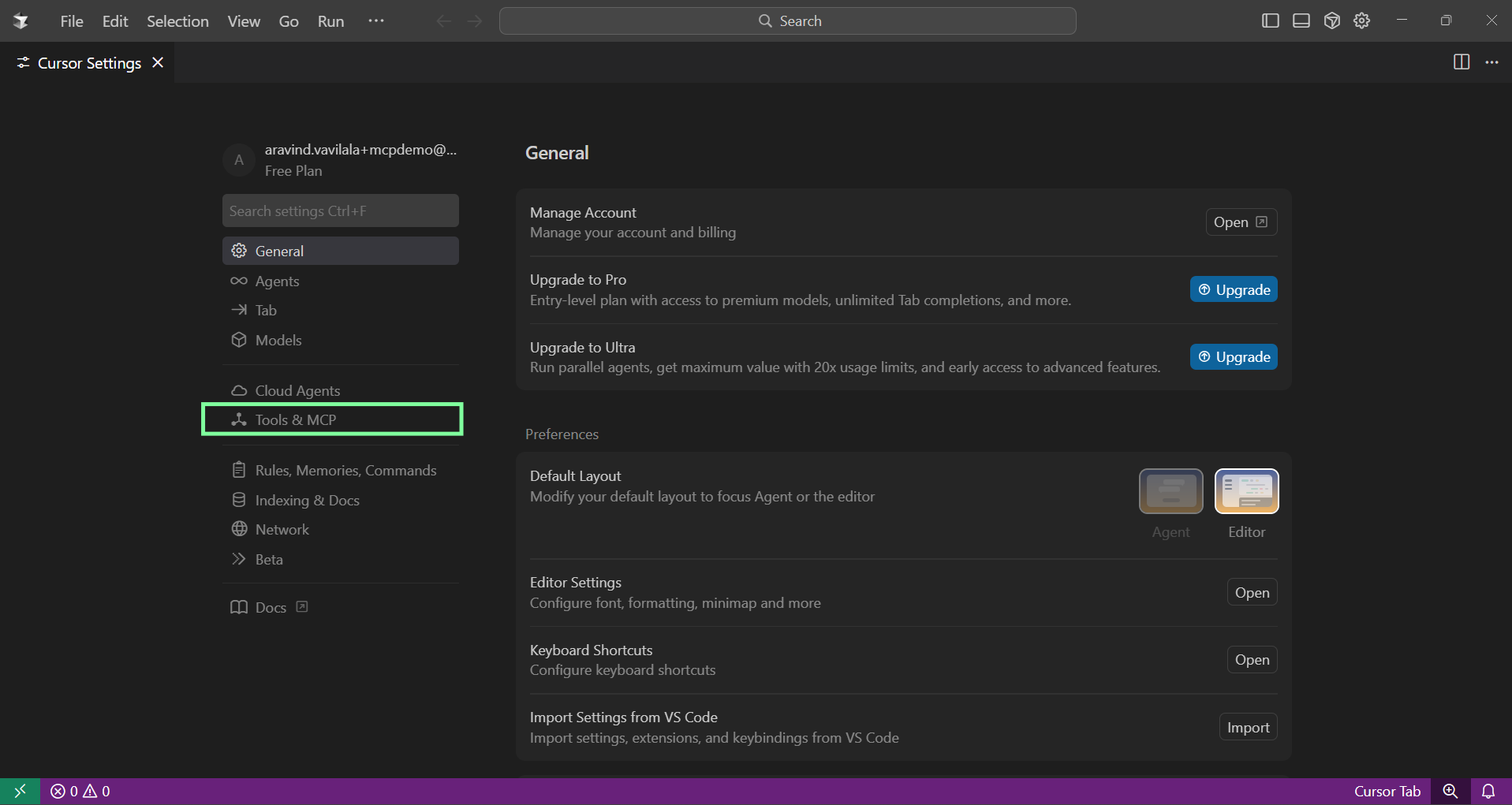Open editor More Actions ellipsis menu
1512x805 pixels.
tap(1491, 62)
